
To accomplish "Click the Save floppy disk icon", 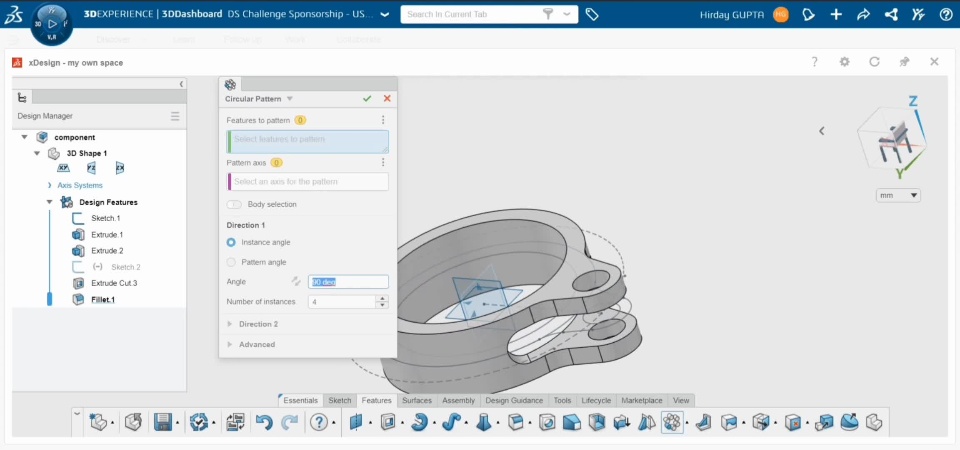I will point(163,422).
